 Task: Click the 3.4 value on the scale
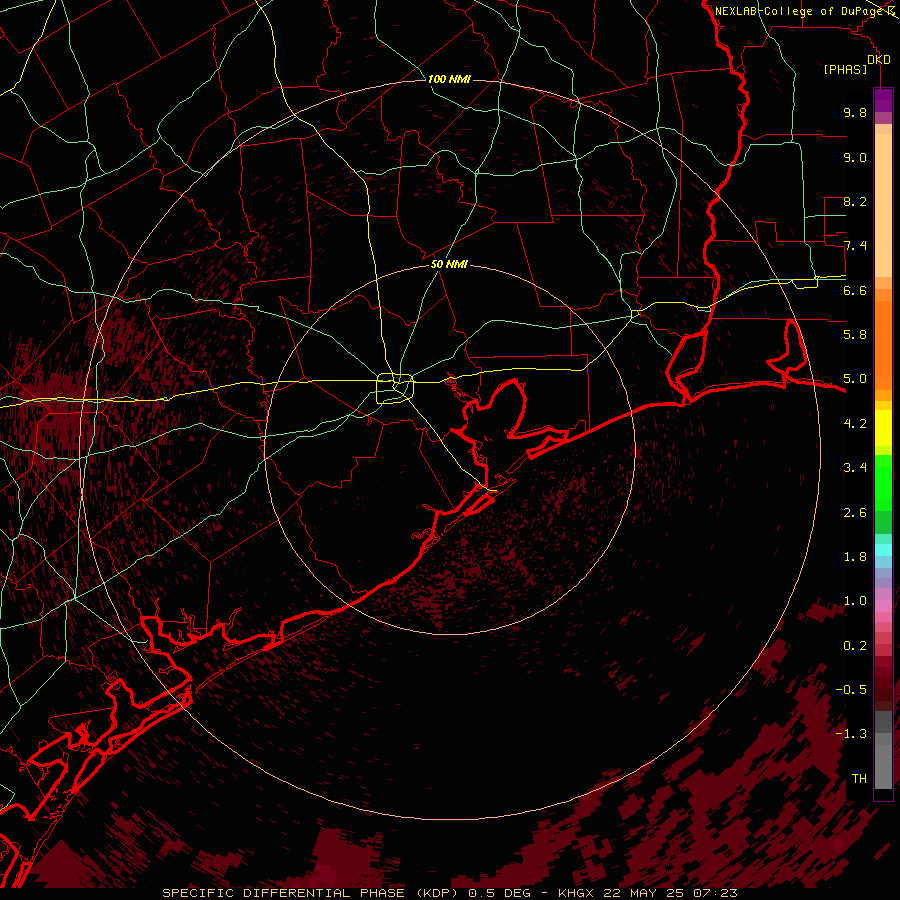(855, 468)
